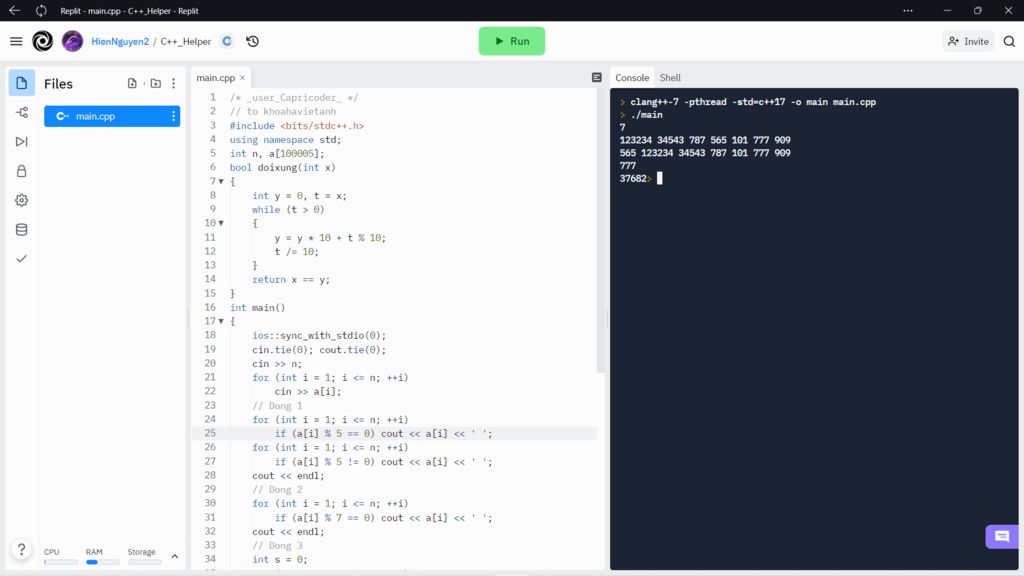Click the 'return x == y;' line
This screenshot has width=1024, height=576.
(291, 280)
